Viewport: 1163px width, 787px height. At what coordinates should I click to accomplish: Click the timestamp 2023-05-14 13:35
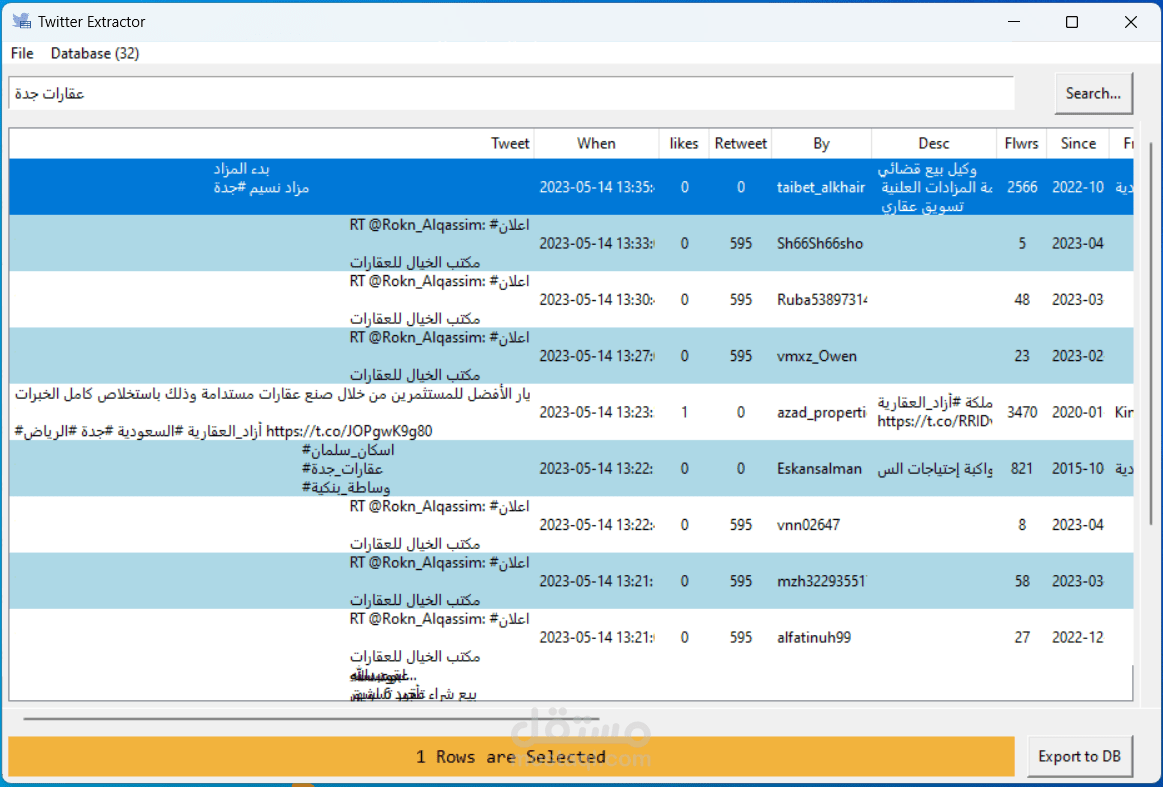(596, 188)
